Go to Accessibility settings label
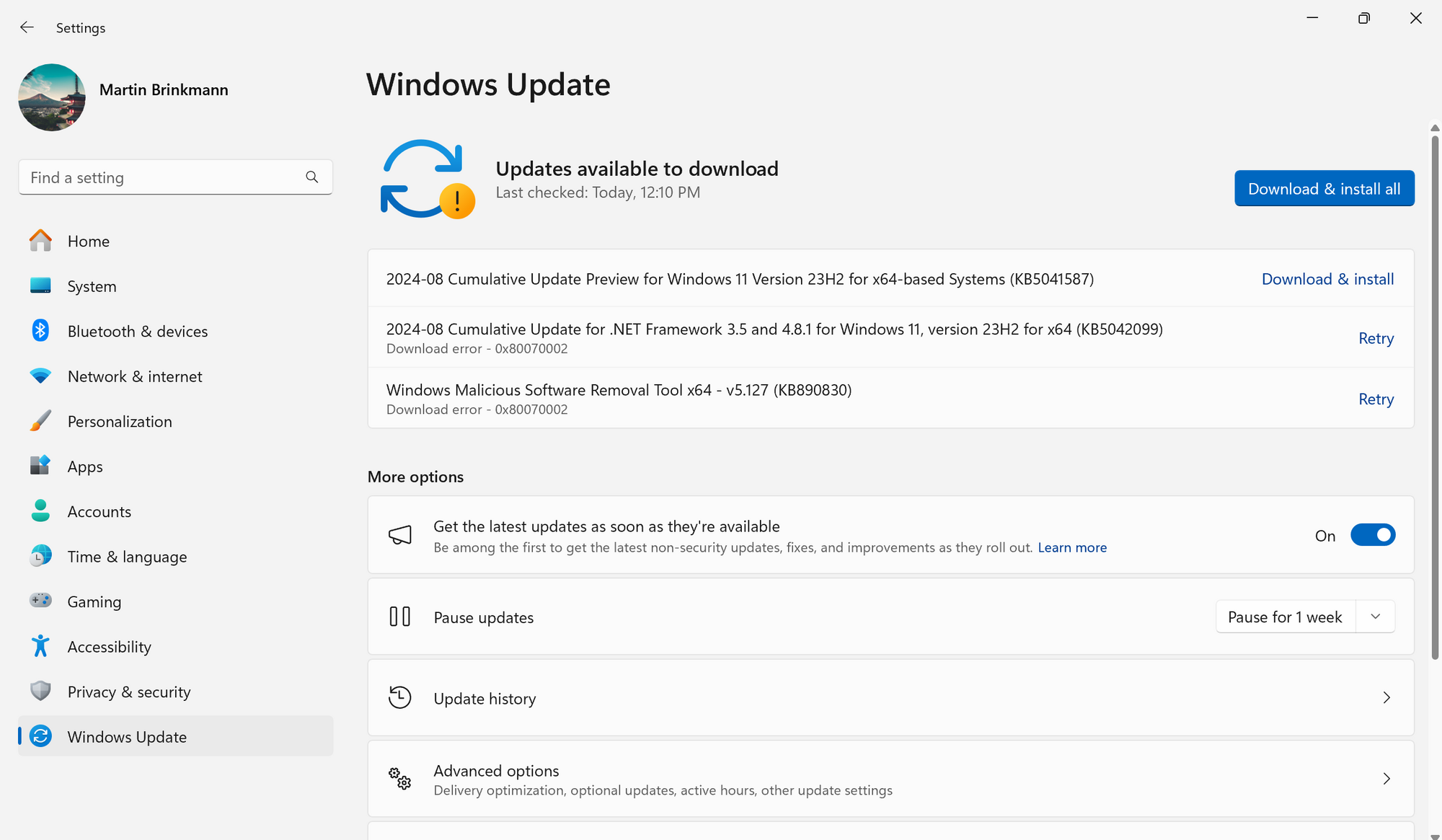Screen dimensions: 1442x840 [x=110, y=647]
